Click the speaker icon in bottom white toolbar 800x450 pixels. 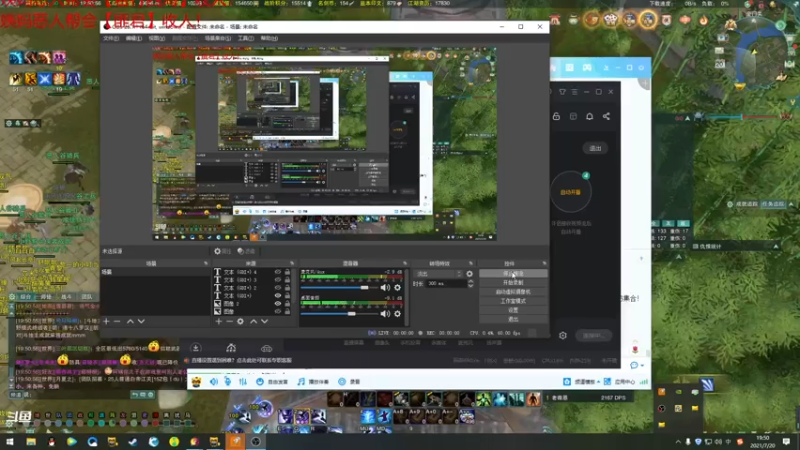(214, 382)
